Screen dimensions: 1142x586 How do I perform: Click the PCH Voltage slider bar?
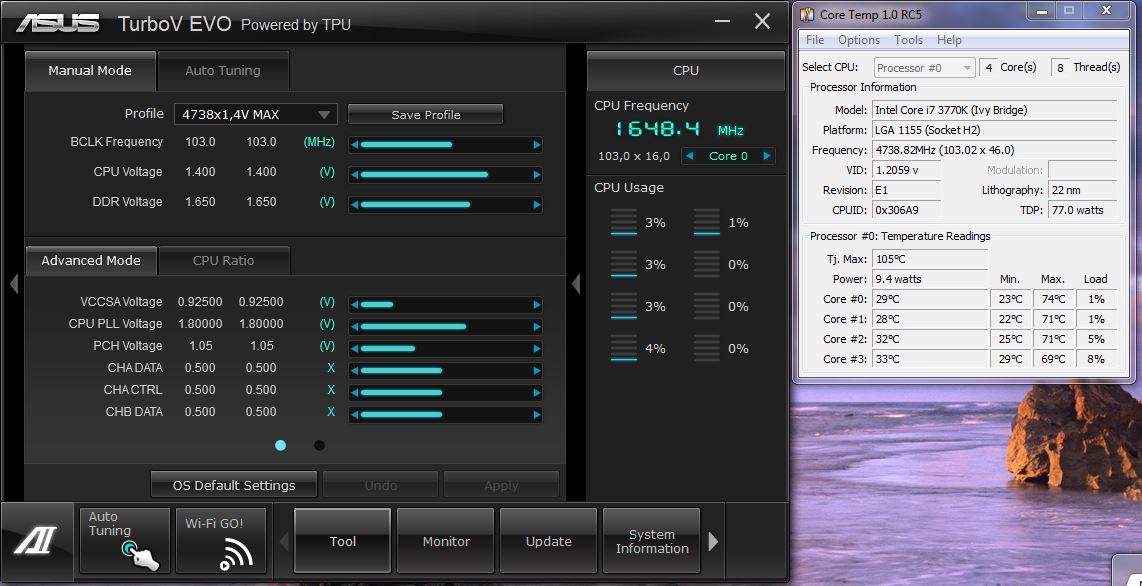(446, 348)
